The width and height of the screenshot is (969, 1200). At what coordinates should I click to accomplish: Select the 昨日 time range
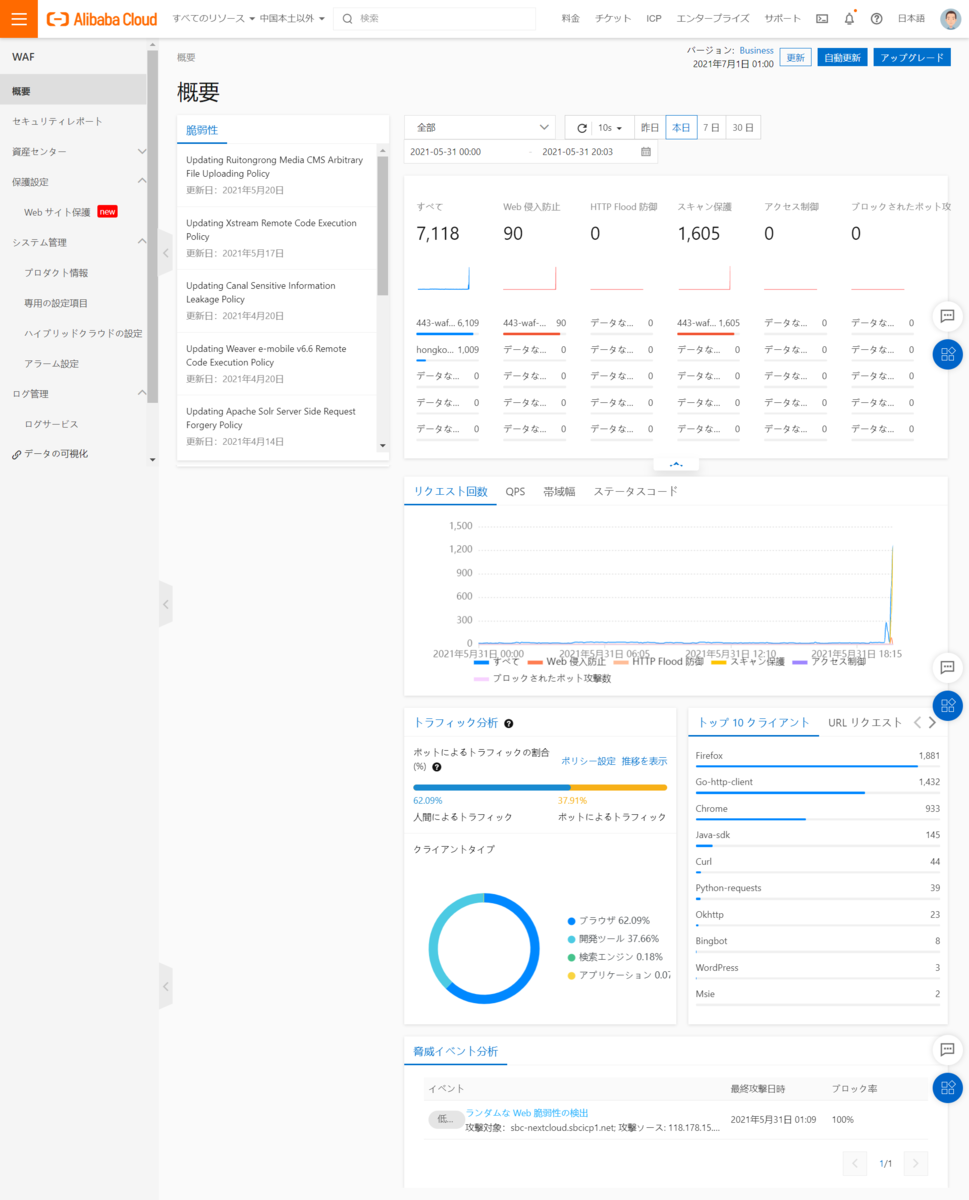click(x=650, y=128)
